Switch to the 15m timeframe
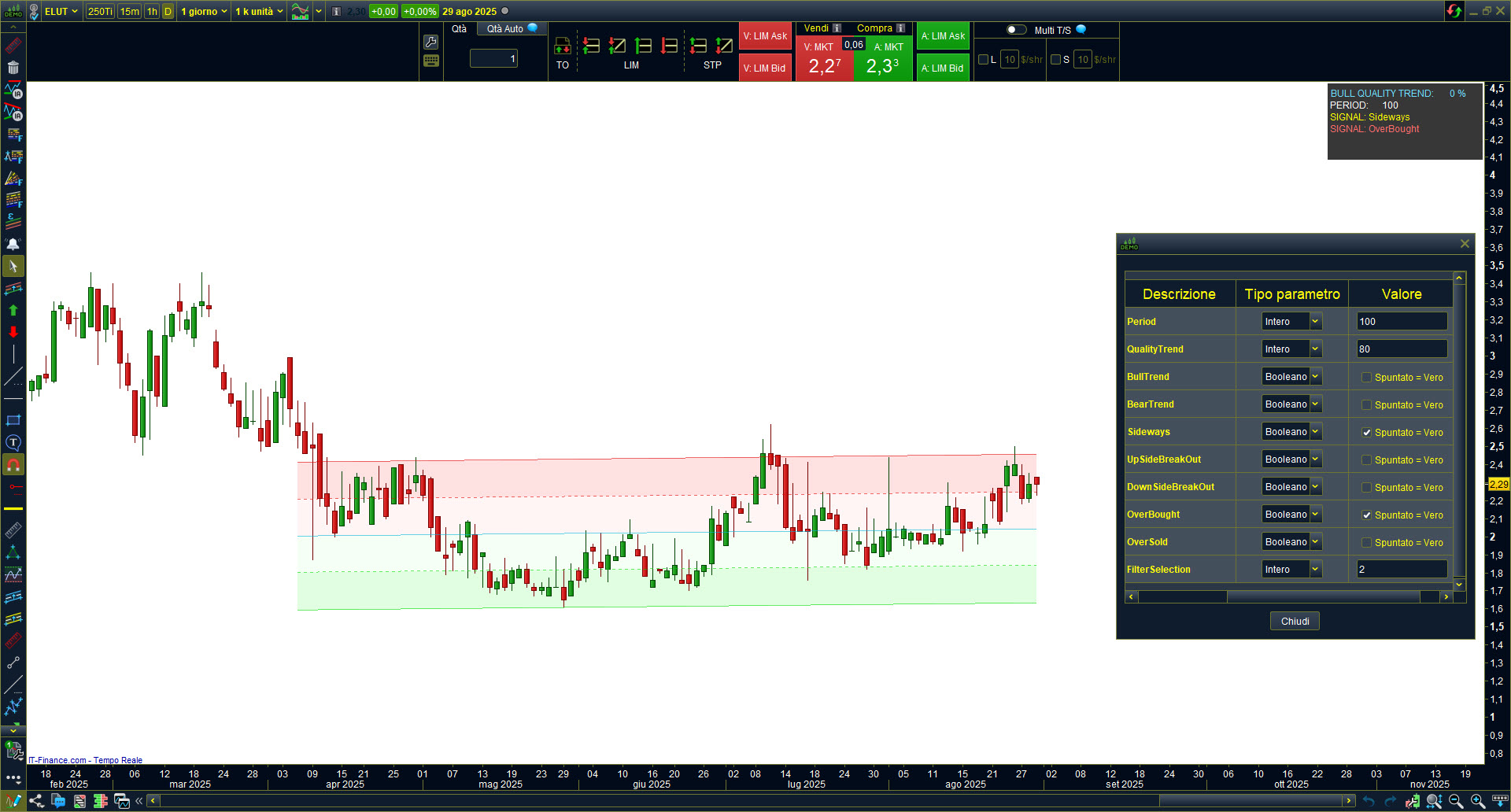The width and height of the screenshot is (1511, 812). 130,12
